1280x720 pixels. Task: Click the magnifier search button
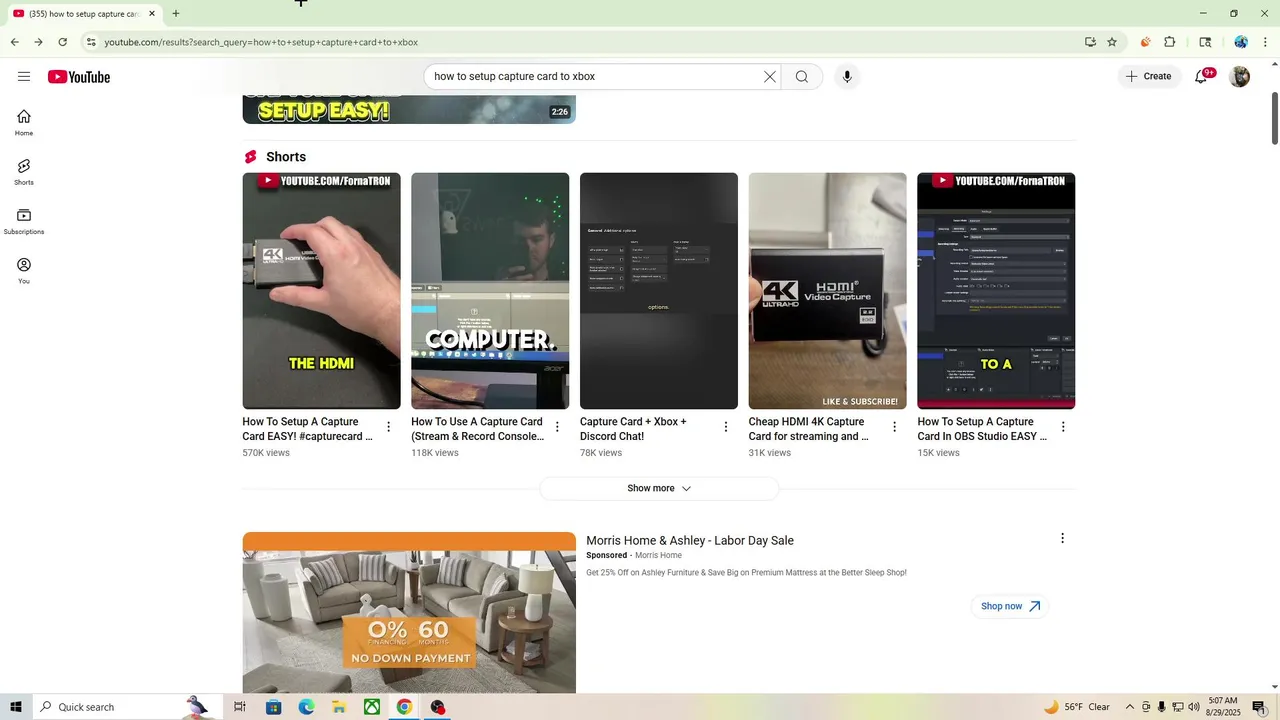pyautogui.click(x=802, y=77)
